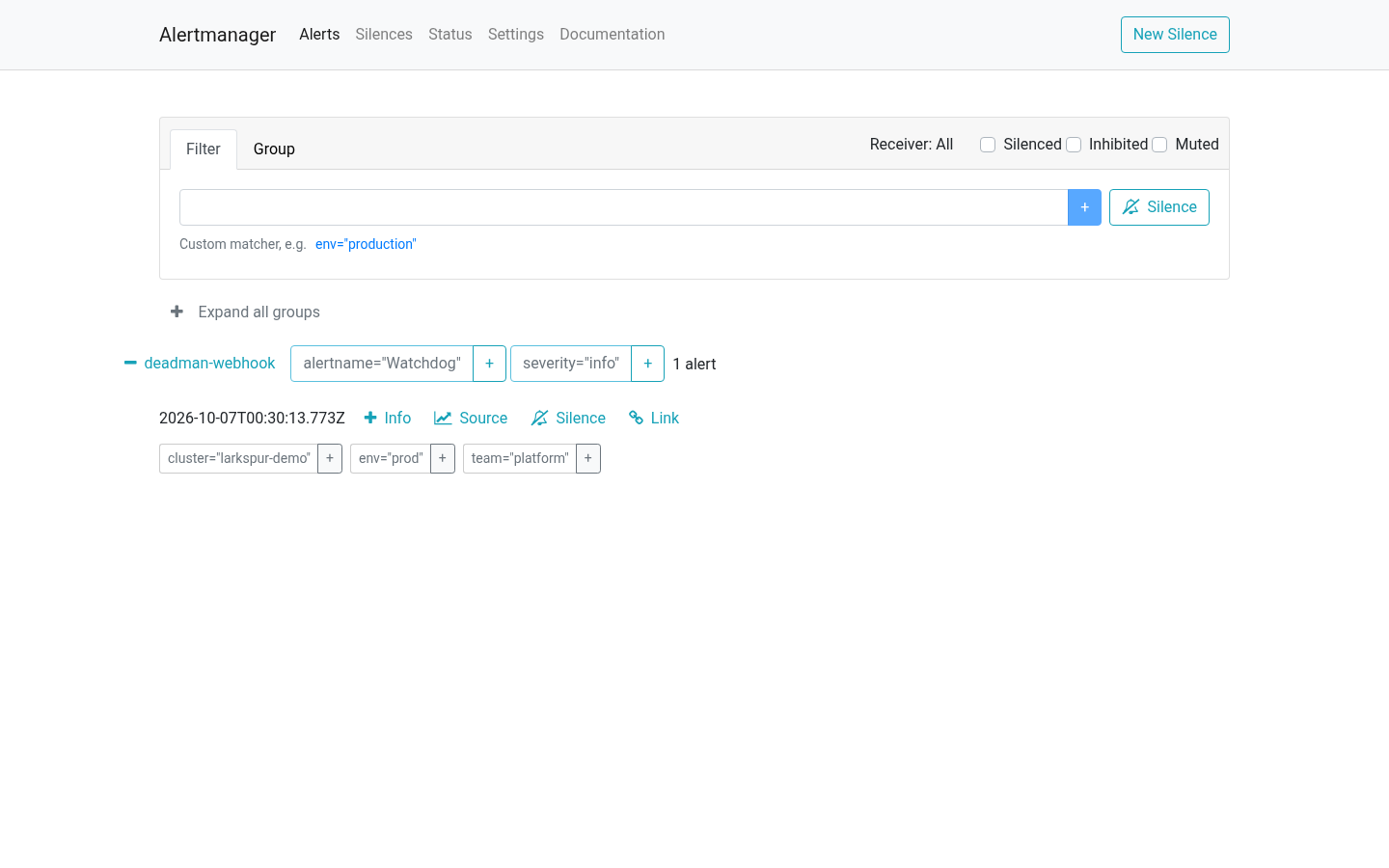This screenshot has height=868, width=1389.
Task: Open the Silences page
Action: point(384,35)
